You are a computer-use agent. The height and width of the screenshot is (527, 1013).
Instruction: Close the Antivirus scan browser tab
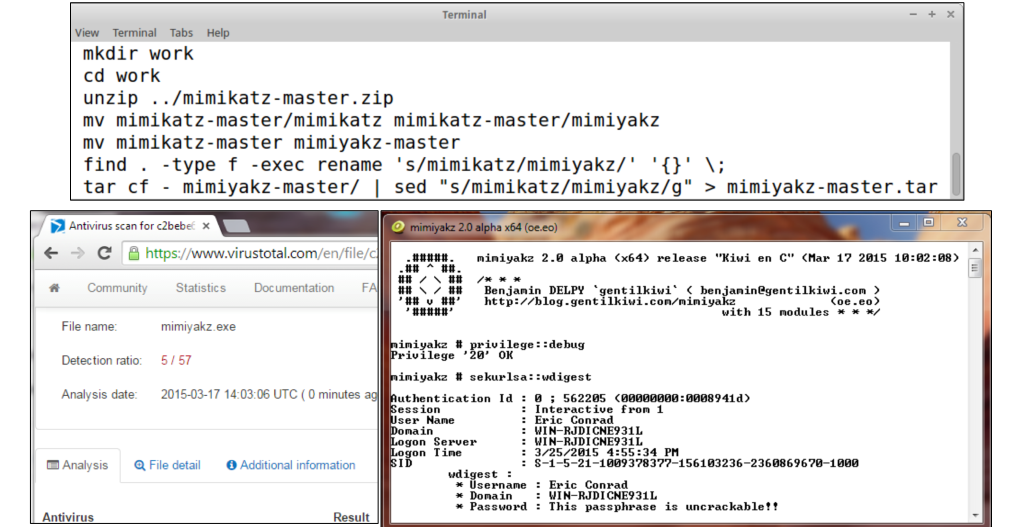click(206, 226)
